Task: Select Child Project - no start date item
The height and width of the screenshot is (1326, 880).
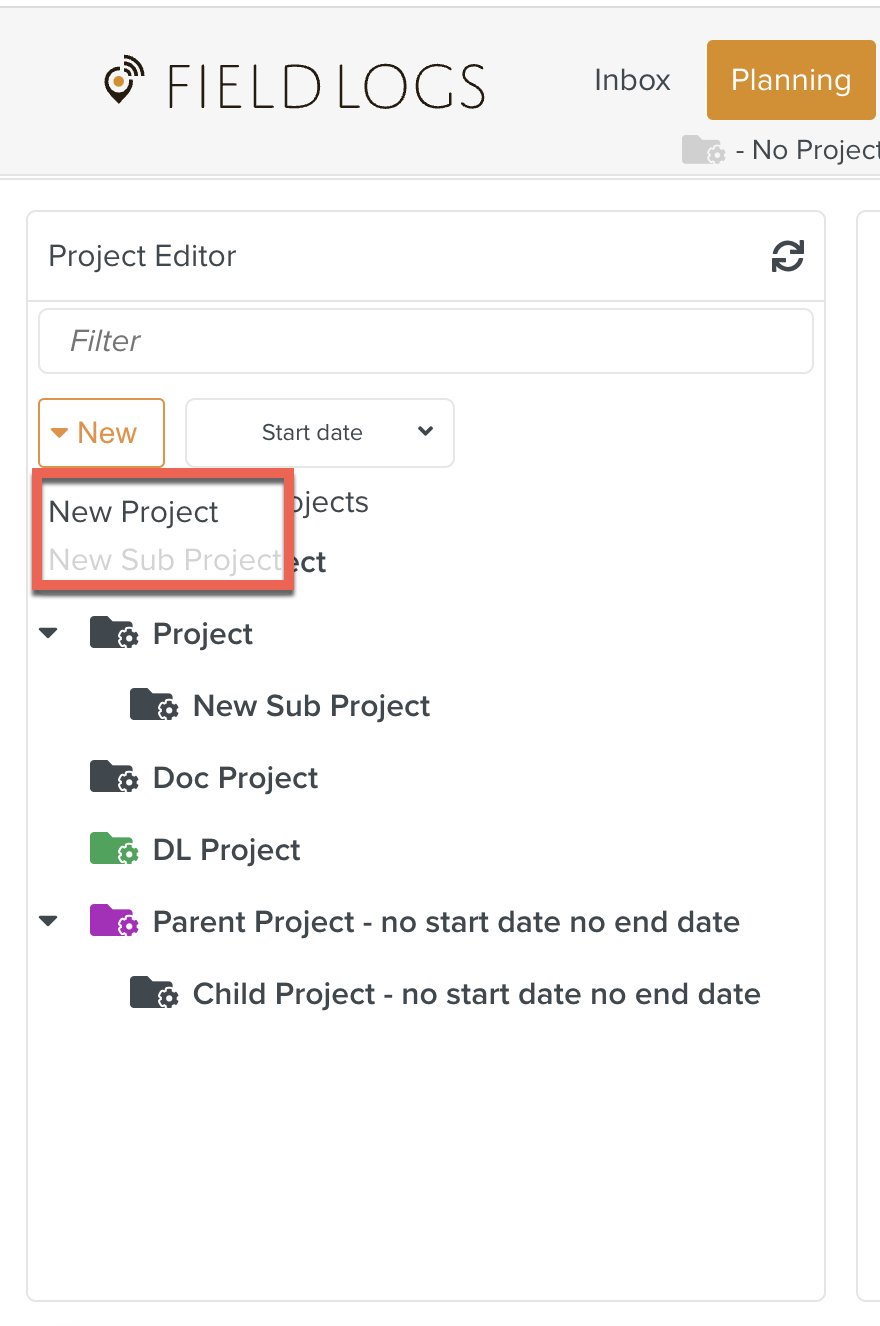Action: [476, 994]
